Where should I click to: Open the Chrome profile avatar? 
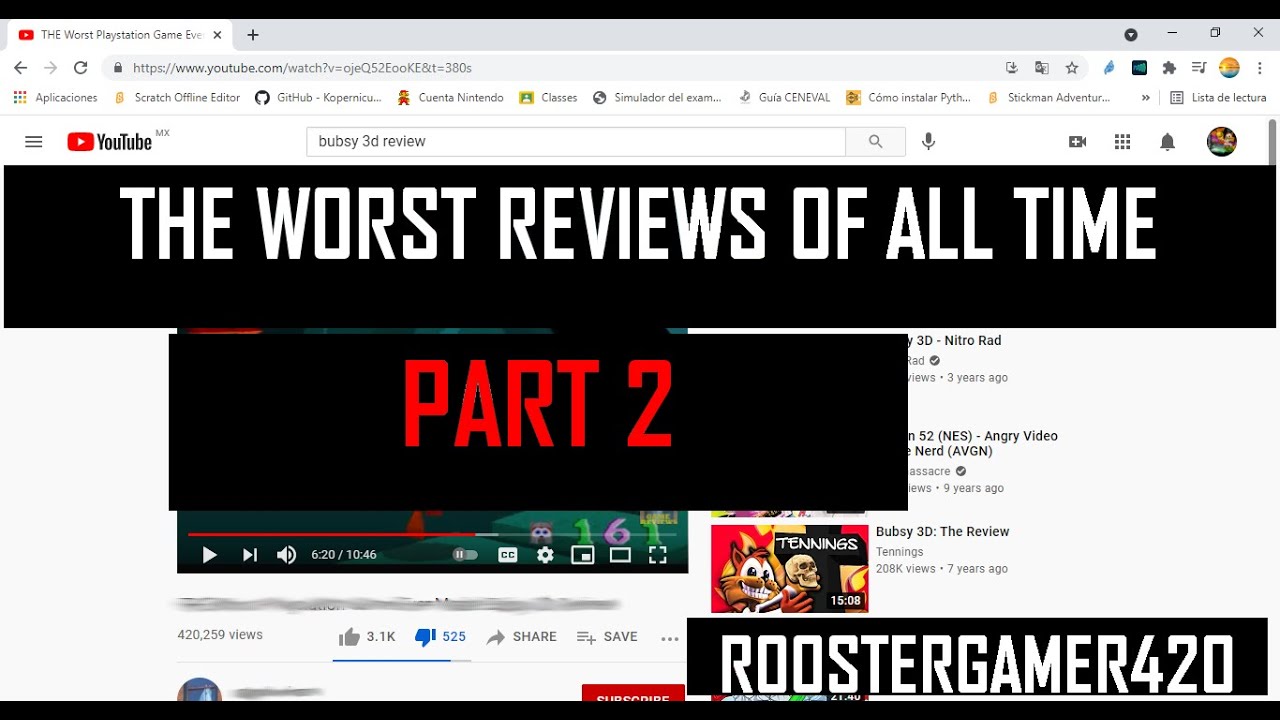1230,68
